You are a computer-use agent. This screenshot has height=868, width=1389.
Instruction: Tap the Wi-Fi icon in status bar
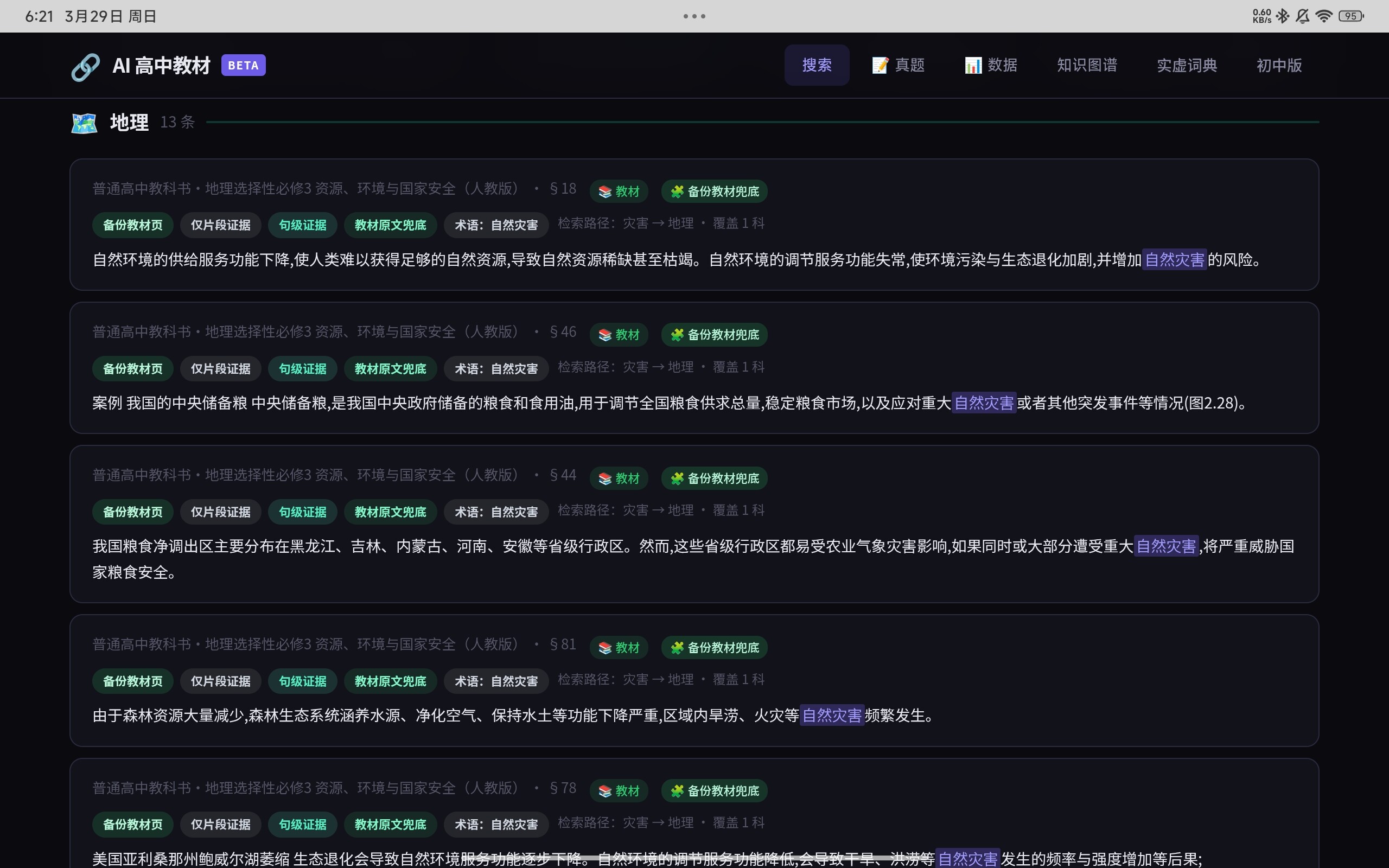1323,16
